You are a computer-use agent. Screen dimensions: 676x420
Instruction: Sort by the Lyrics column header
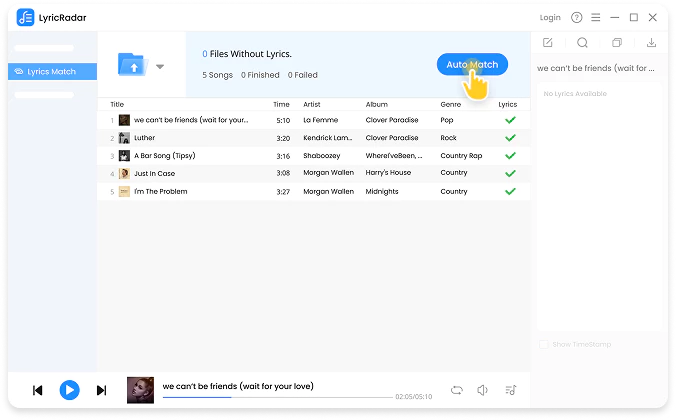(507, 104)
